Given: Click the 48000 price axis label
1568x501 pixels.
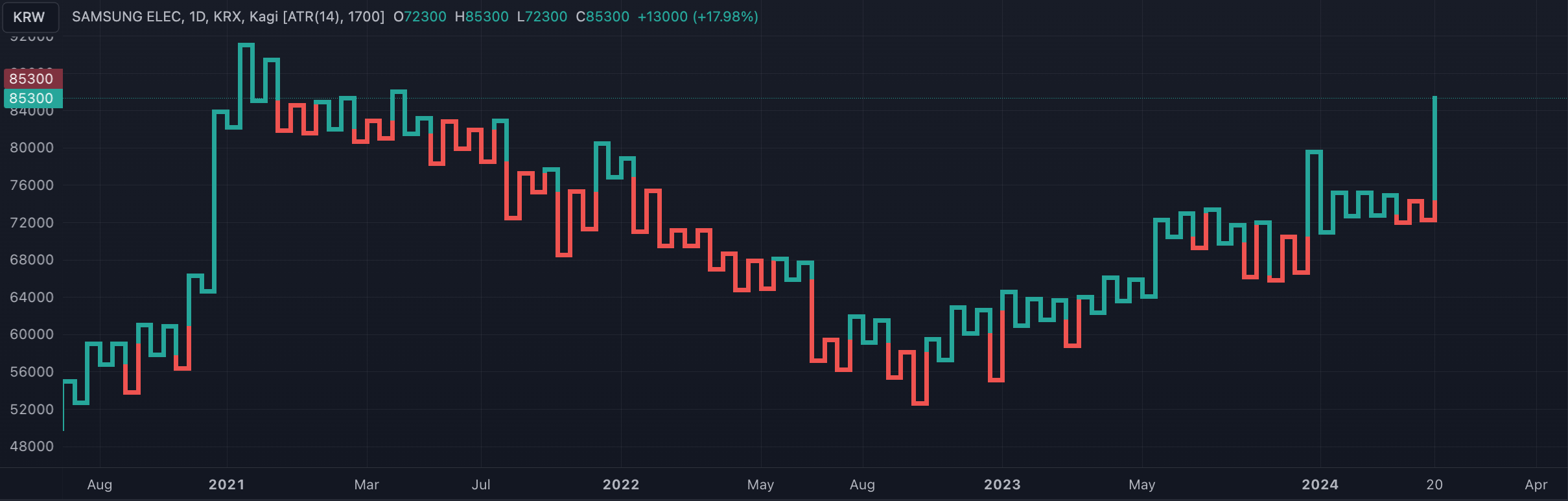Looking at the screenshot, I should (x=32, y=447).
